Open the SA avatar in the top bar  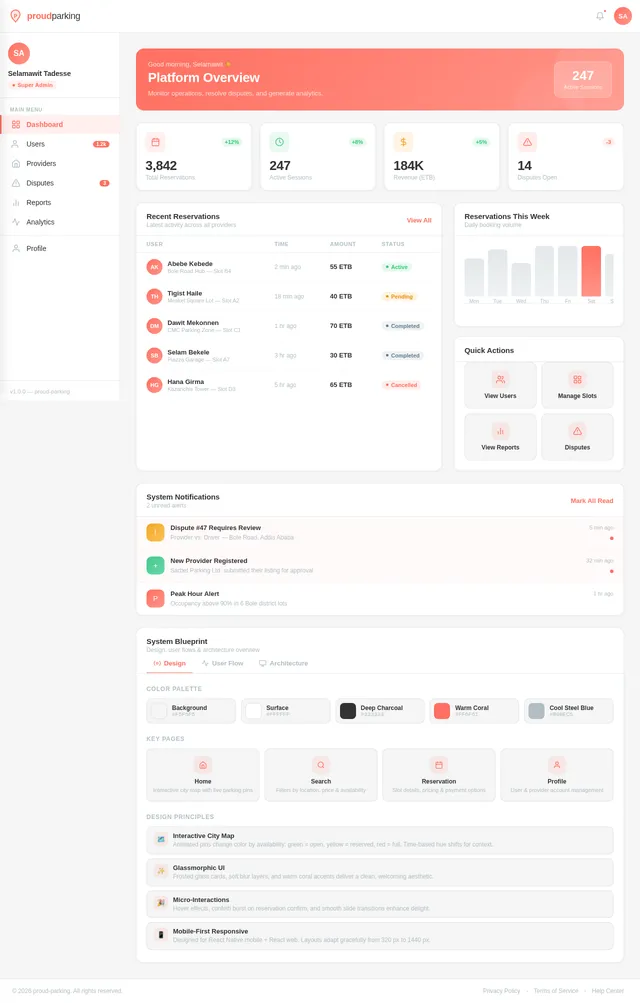coord(623,16)
